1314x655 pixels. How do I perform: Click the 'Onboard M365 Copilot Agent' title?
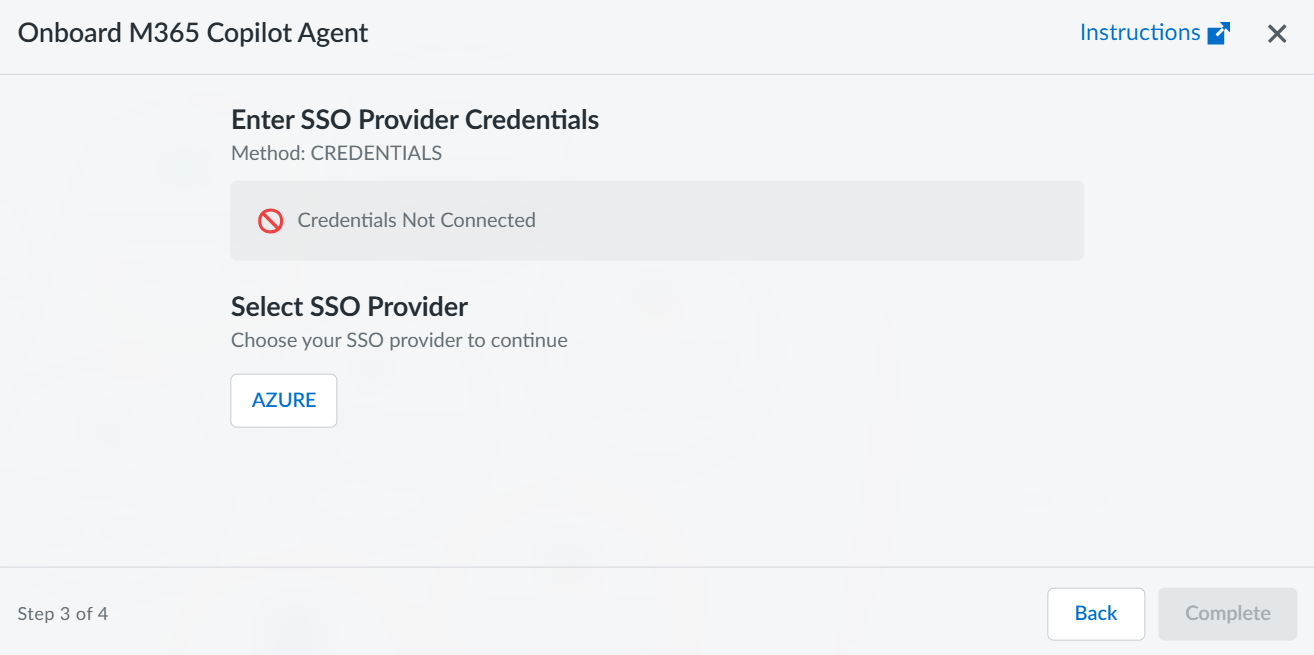(193, 33)
